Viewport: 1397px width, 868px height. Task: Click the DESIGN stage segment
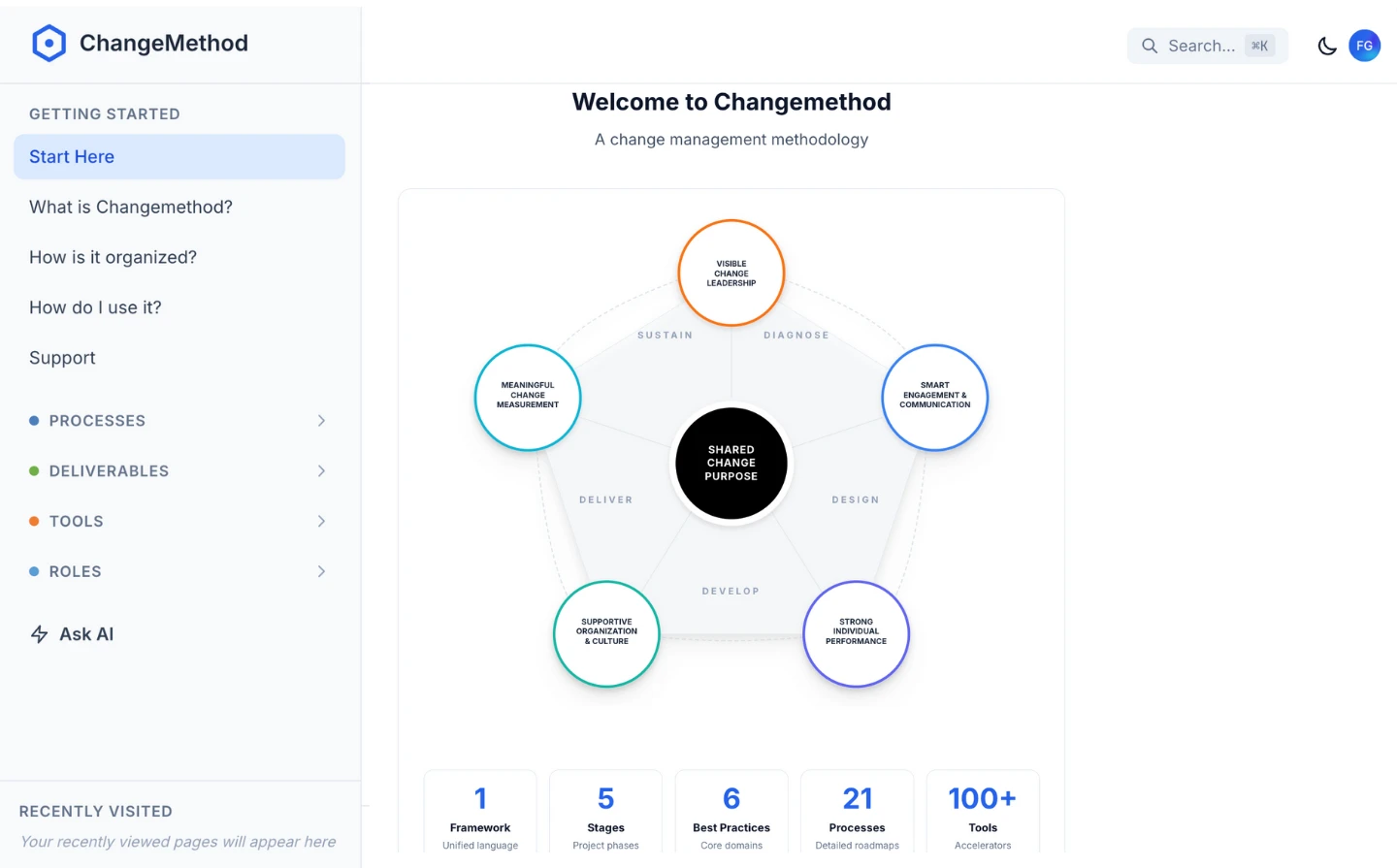click(x=856, y=500)
